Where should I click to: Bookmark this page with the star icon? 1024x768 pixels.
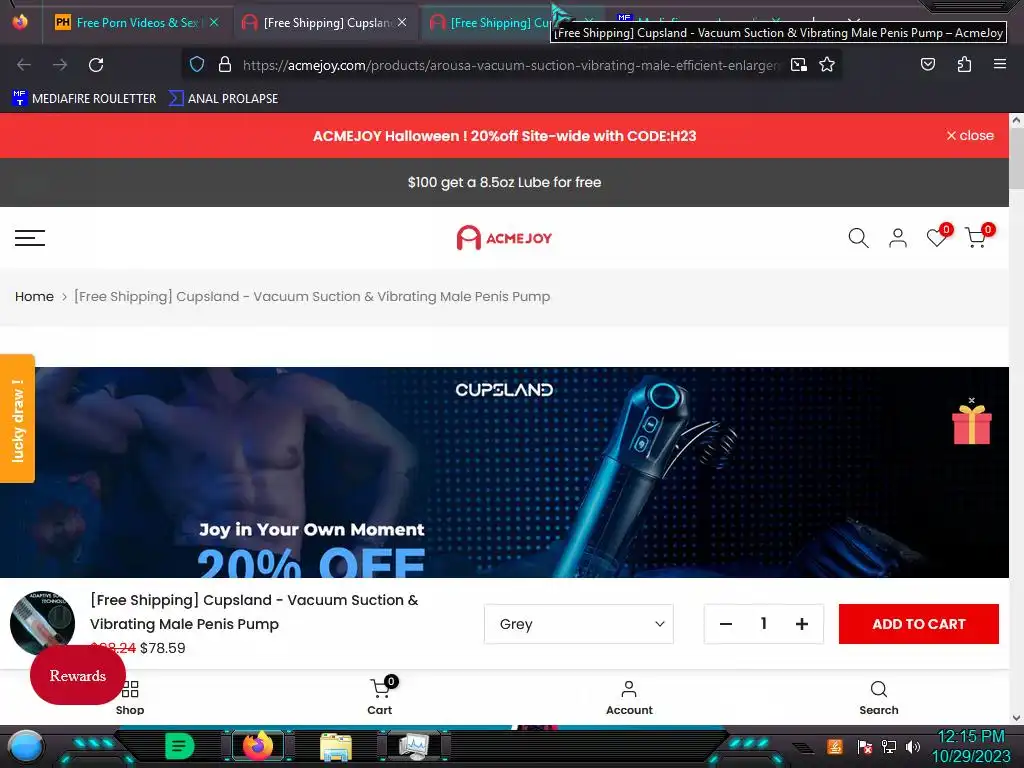coord(827,64)
